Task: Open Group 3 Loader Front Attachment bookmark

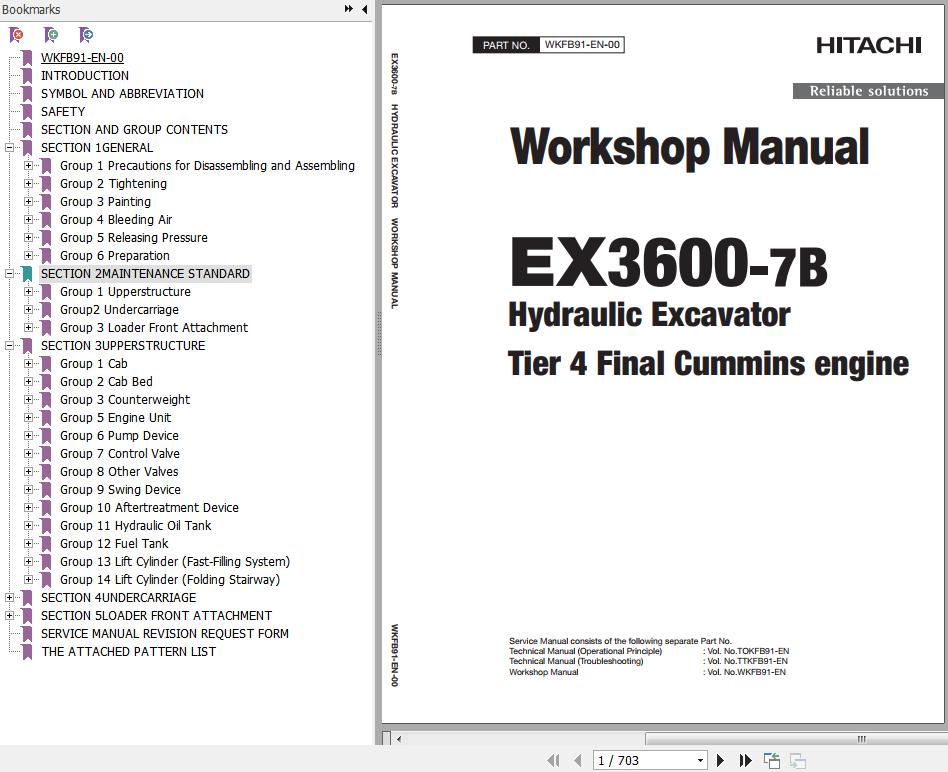Action: [154, 328]
